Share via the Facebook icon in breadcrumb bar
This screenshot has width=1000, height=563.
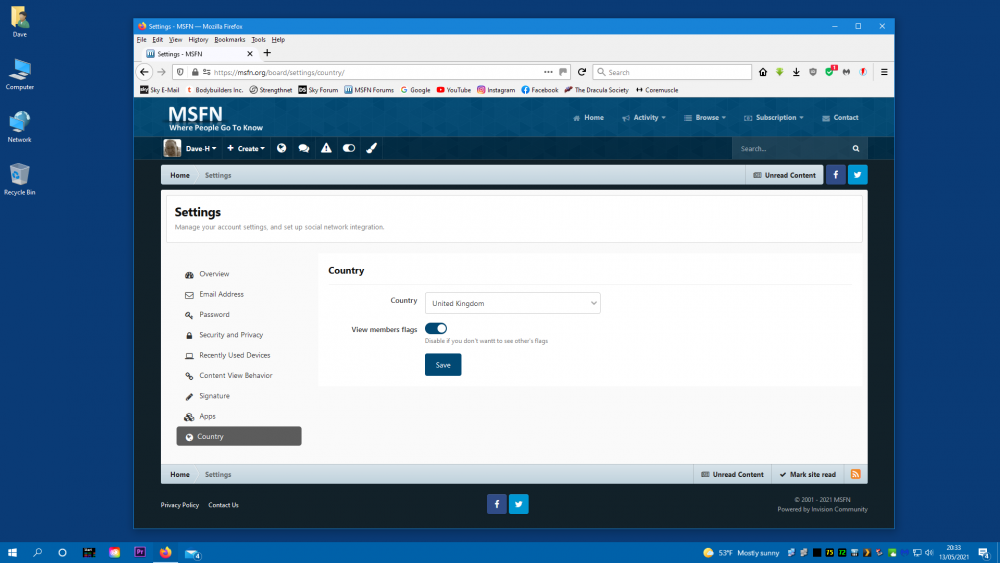tap(834, 175)
